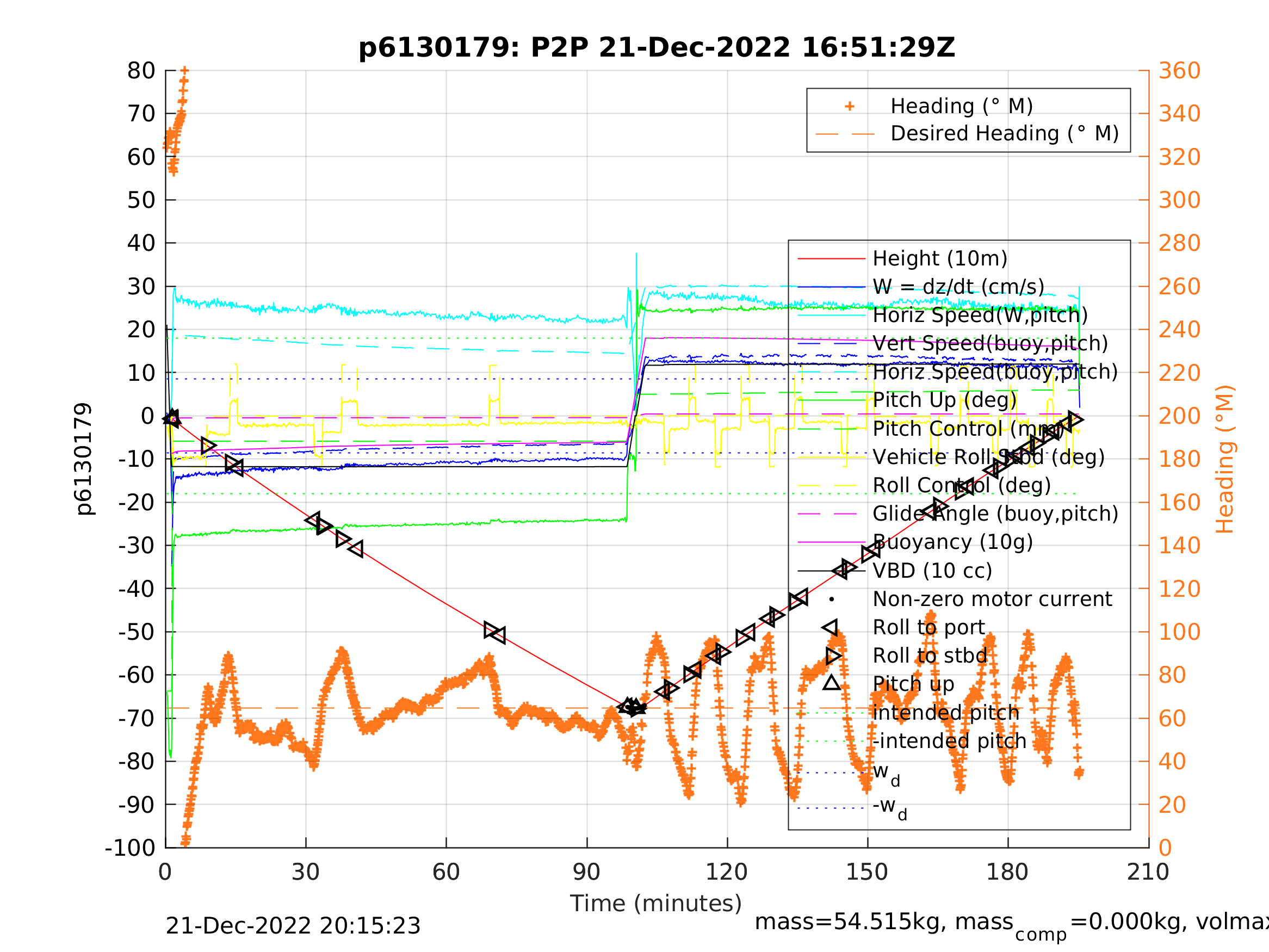Click the orange Heading (°M) right axis label
The width and height of the screenshot is (1269, 952).
coord(1225,459)
